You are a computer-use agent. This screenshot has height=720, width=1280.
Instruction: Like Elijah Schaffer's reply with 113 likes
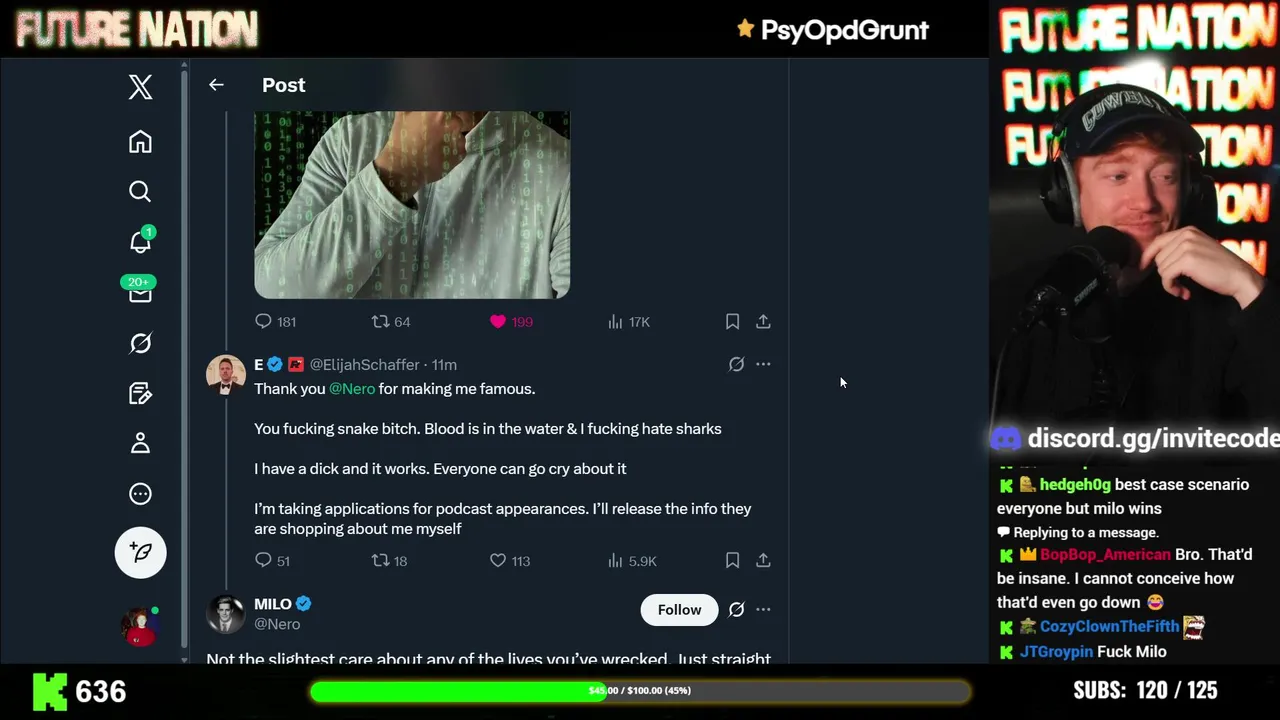(x=498, y=560)
